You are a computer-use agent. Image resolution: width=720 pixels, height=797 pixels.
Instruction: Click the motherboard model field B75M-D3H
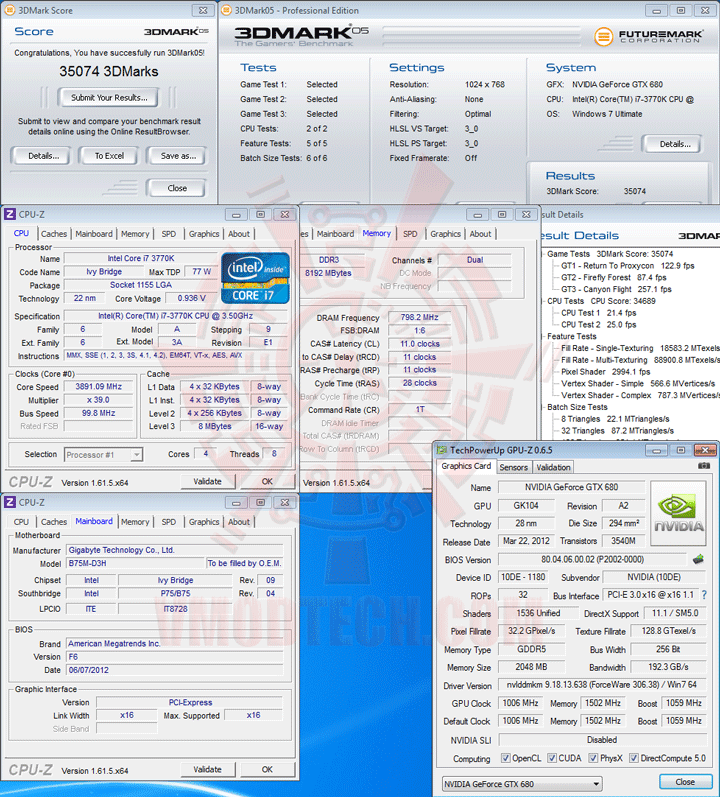pos(136,563)
